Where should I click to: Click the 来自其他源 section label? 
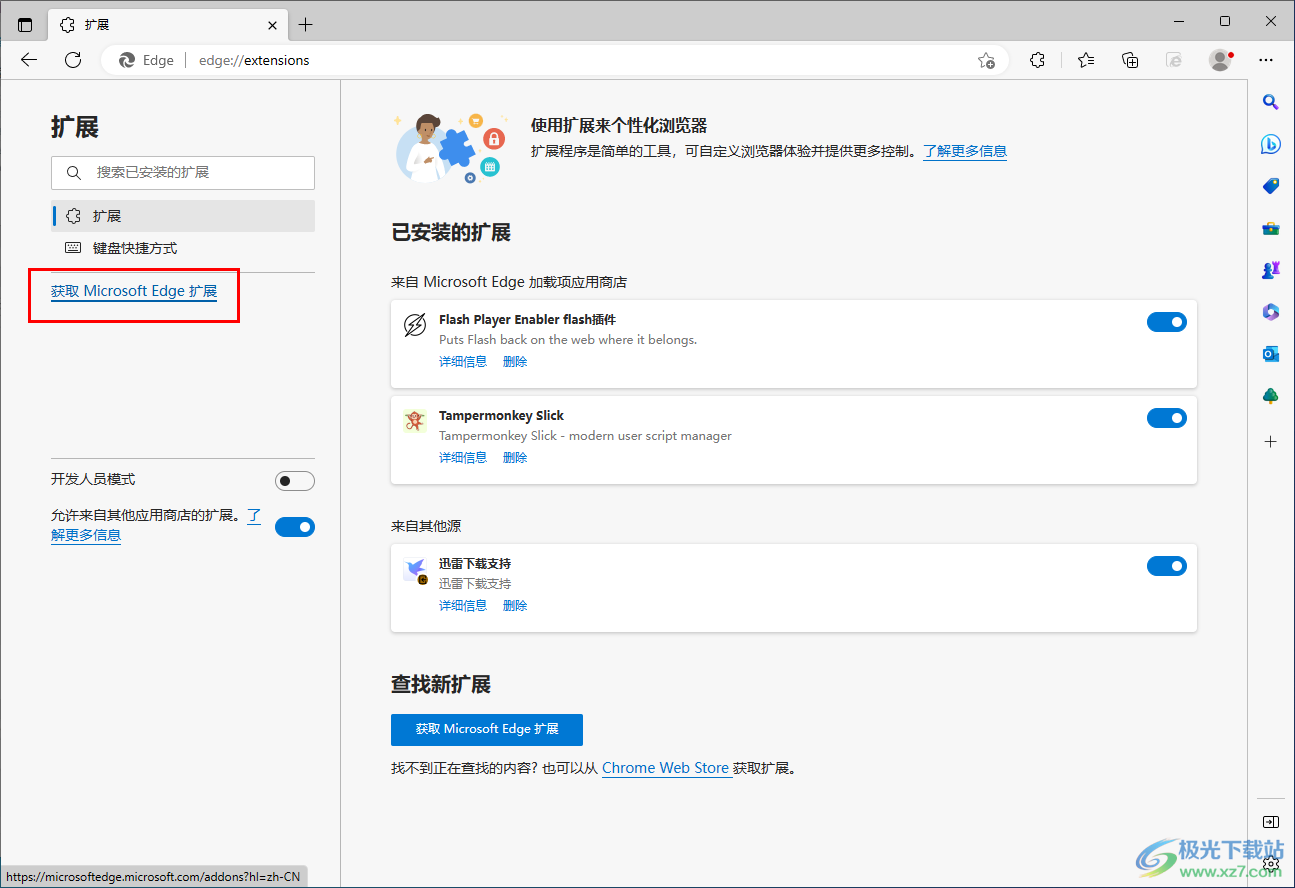[426, 526]
